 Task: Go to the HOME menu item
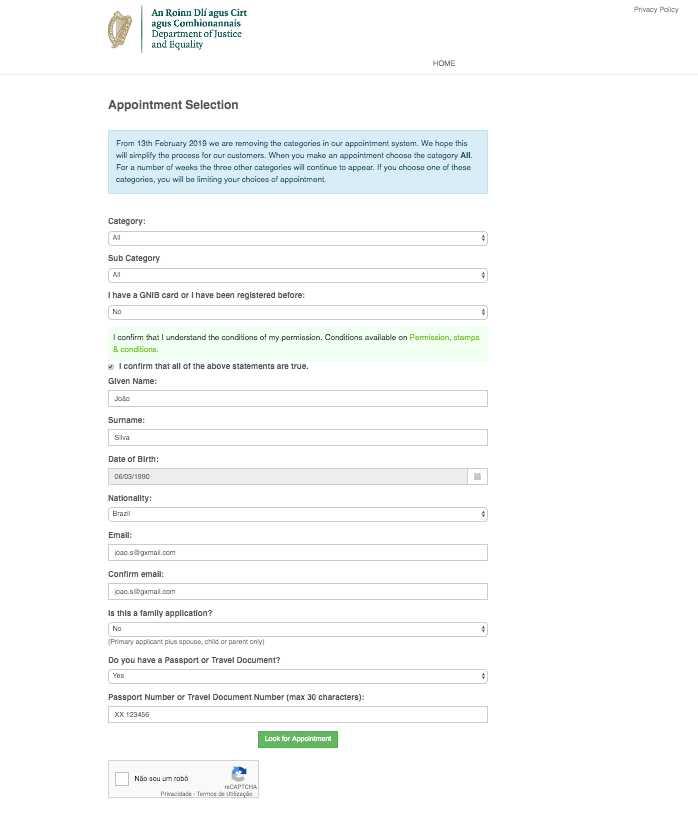[444, 63]
